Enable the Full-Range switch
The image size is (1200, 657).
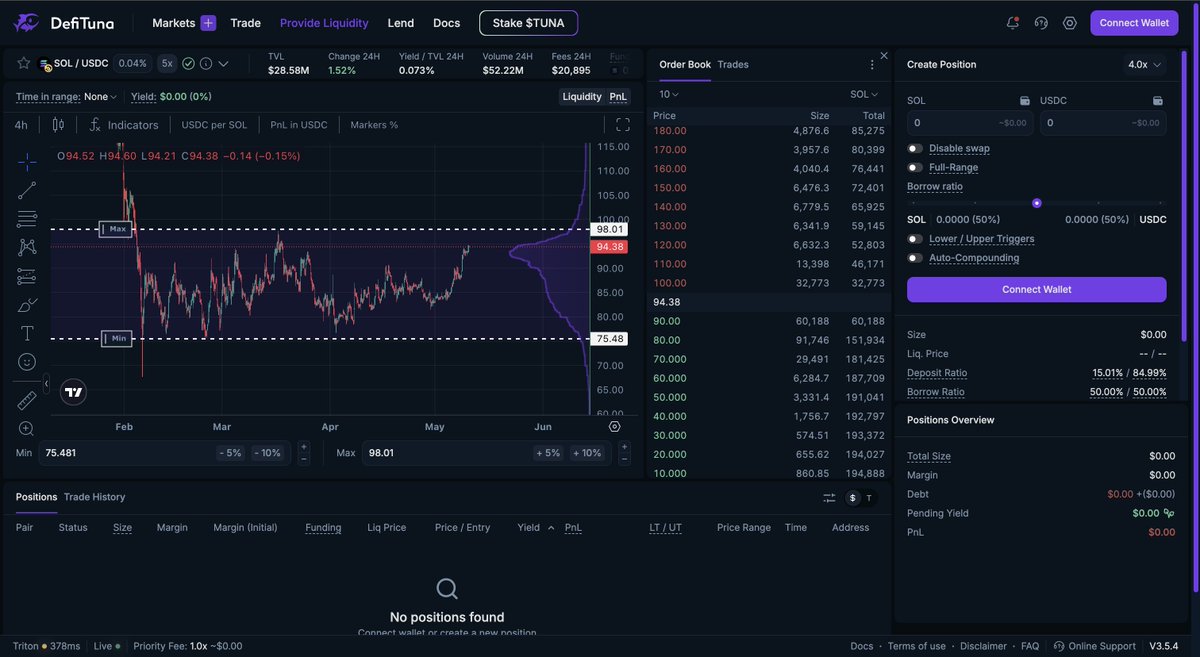click(915, 167)
